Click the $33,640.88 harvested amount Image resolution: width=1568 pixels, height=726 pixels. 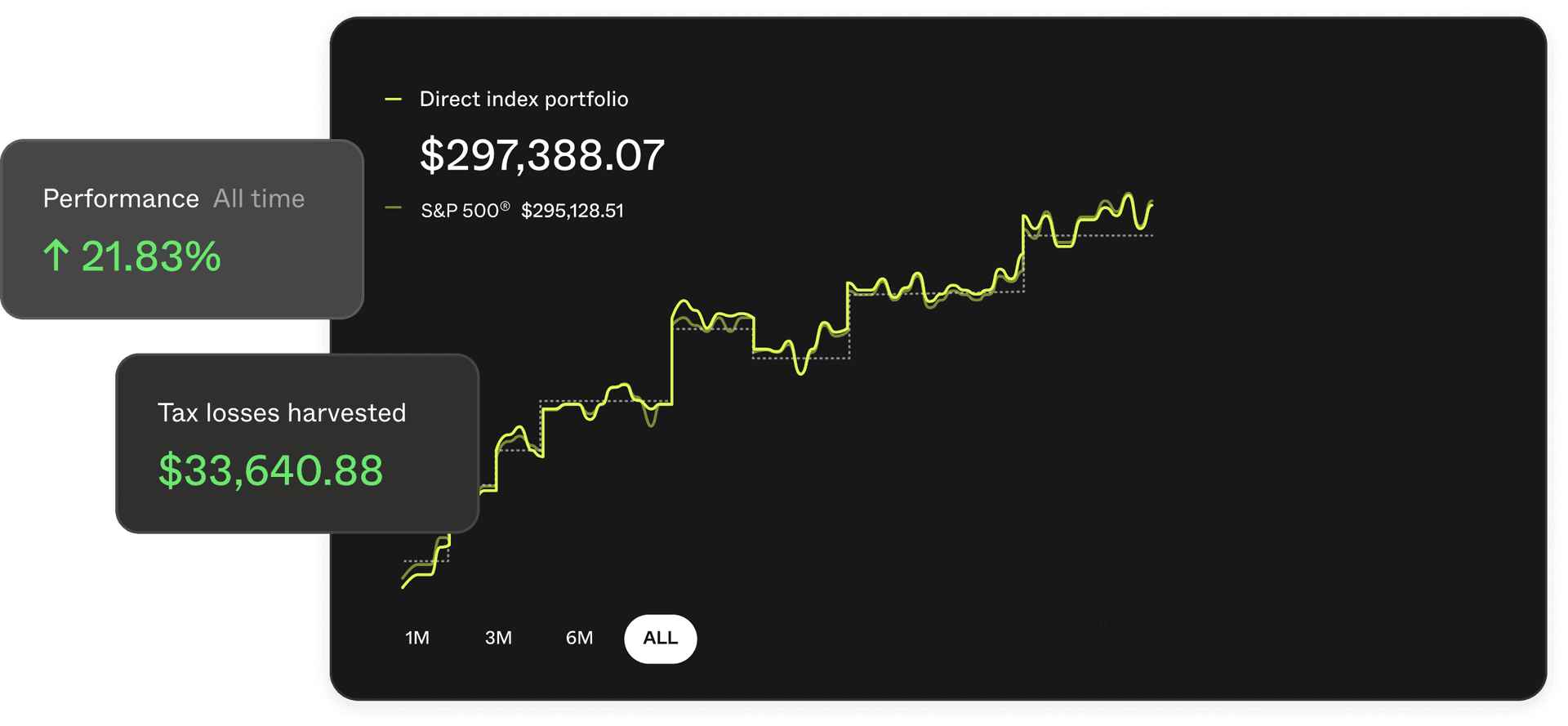(x=270, y=470)
